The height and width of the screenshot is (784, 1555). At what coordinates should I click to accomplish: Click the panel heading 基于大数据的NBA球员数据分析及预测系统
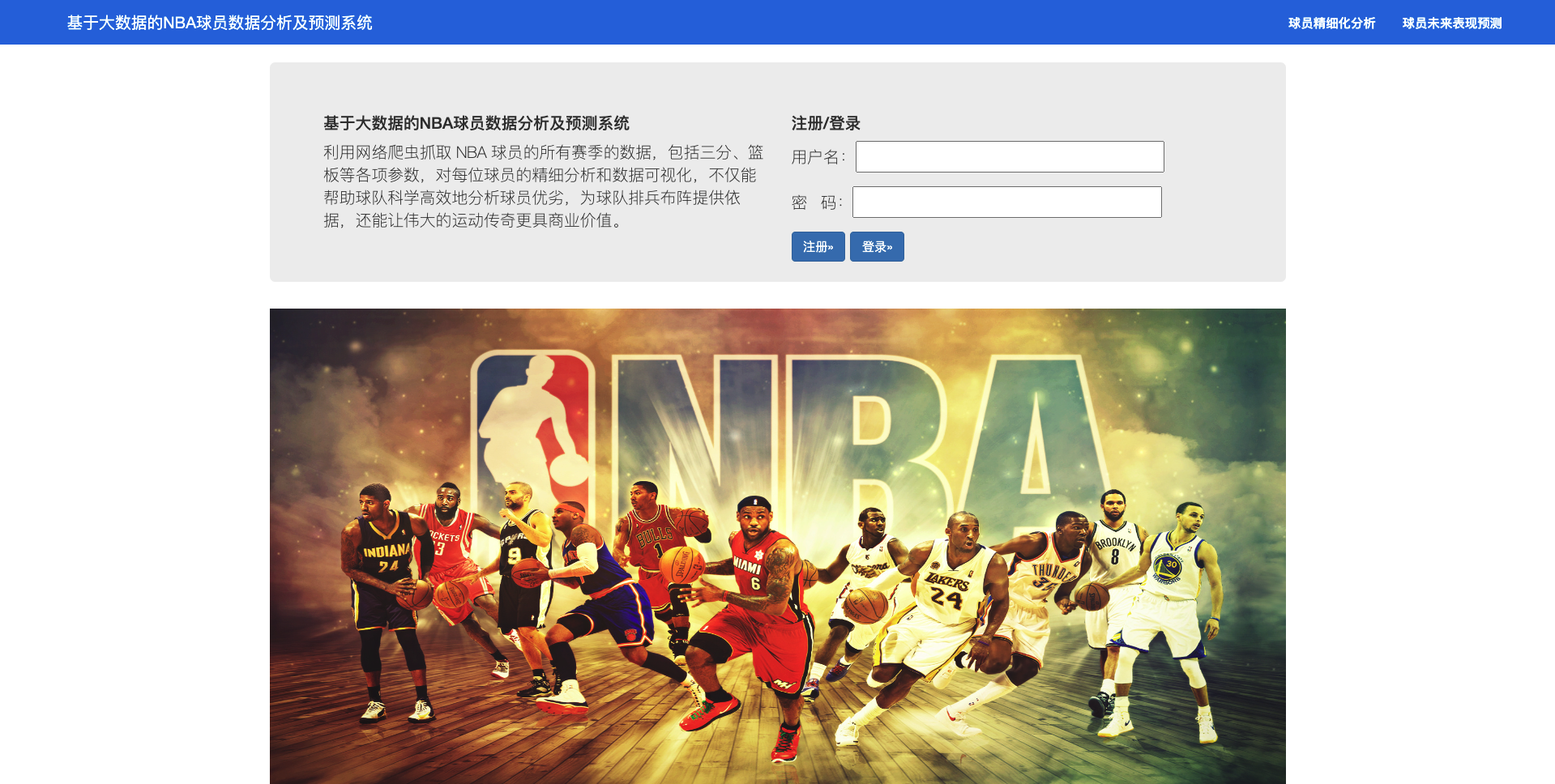pos(476,123)
